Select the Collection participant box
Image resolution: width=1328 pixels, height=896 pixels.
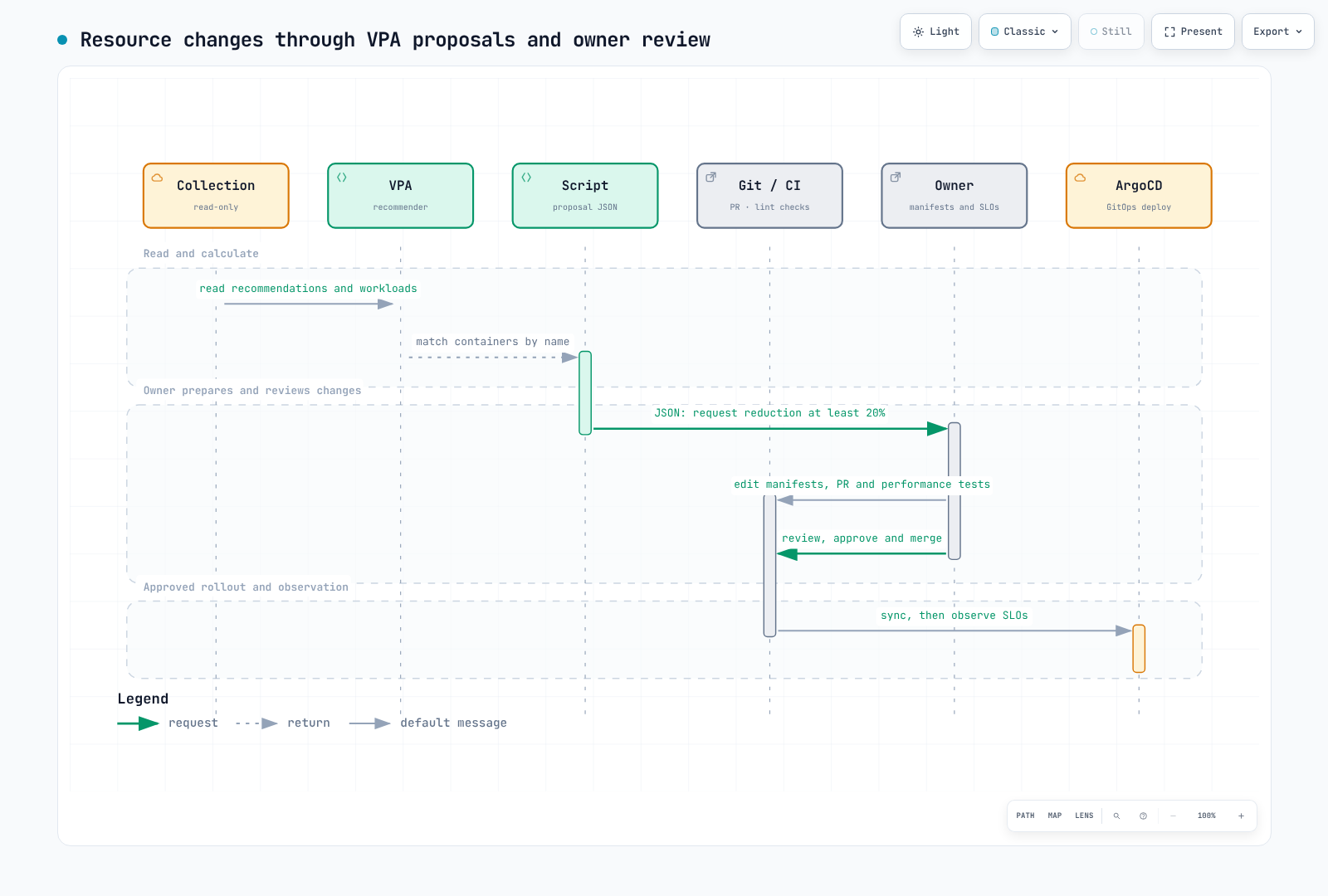(x=216, y=196)
